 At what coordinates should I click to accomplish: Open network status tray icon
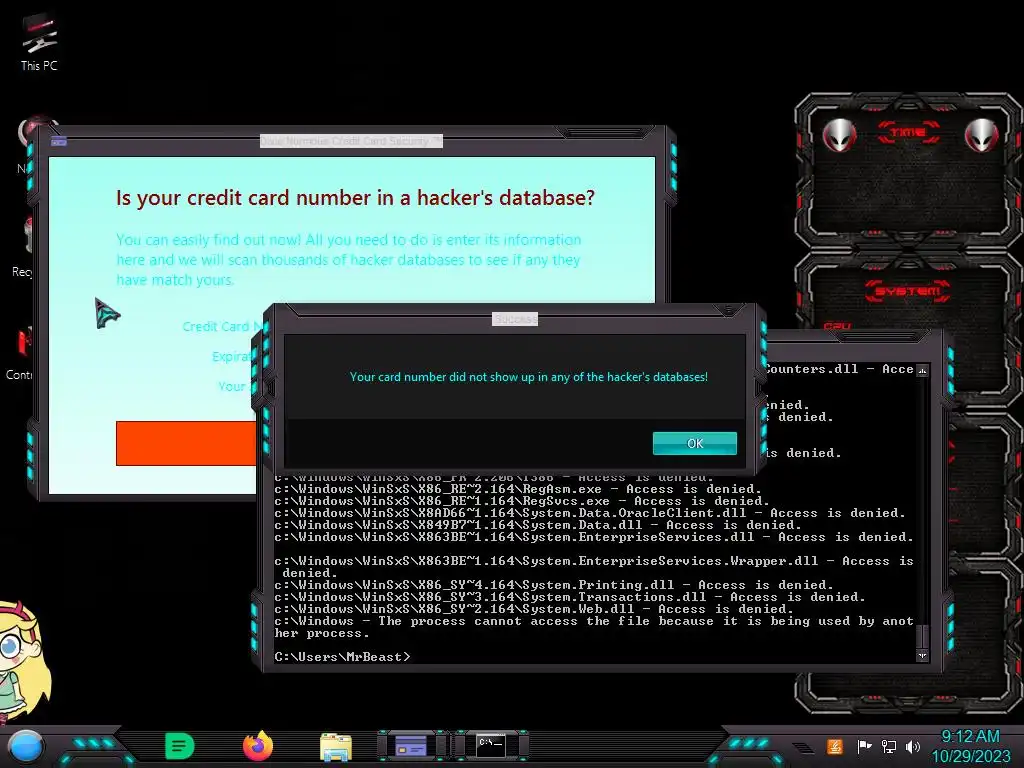(889, 746)
